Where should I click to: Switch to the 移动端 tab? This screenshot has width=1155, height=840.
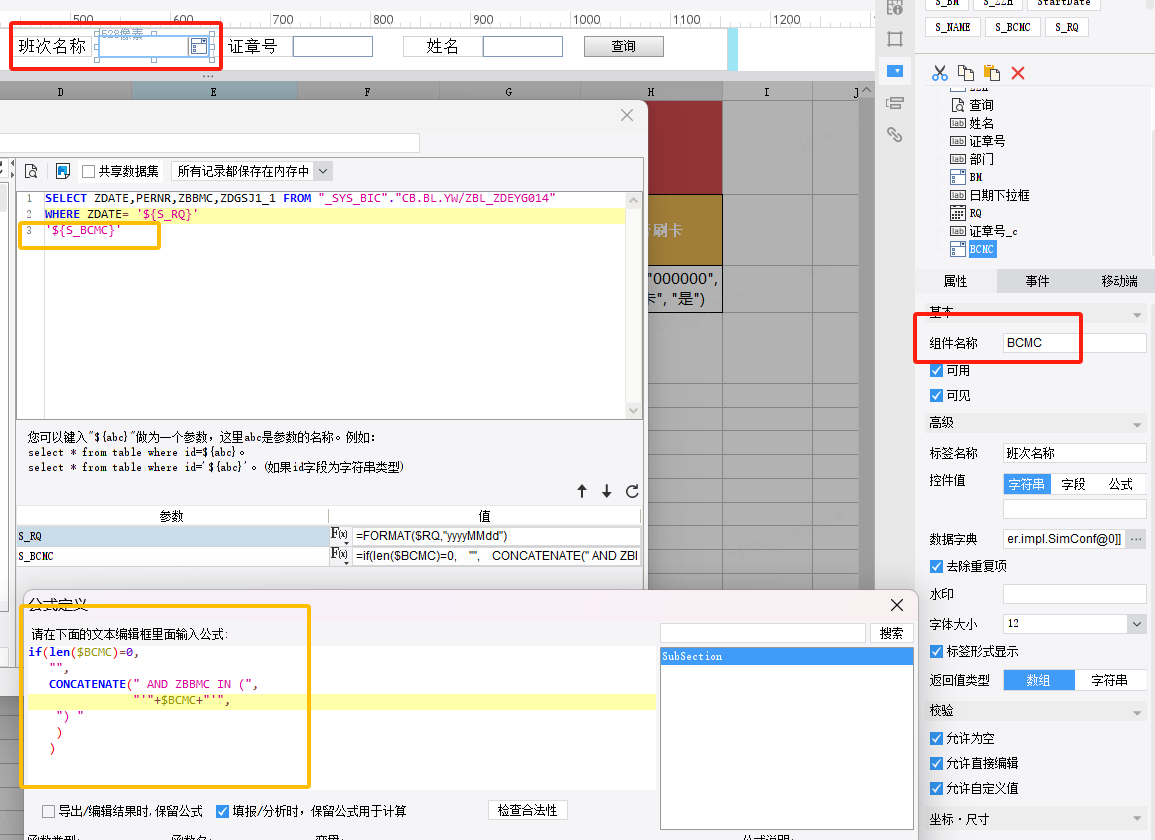click(1119, 281)
